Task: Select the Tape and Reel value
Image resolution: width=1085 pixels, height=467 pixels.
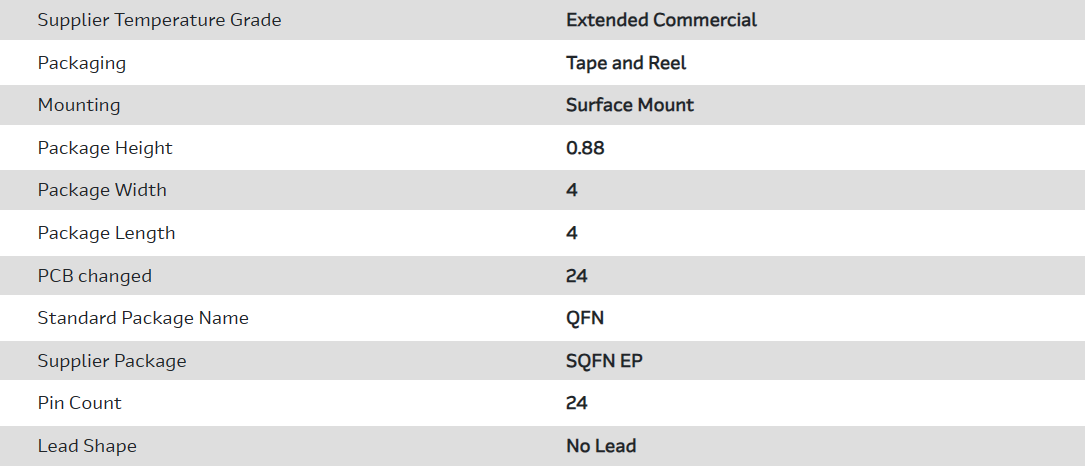Action: pos(626,63)
